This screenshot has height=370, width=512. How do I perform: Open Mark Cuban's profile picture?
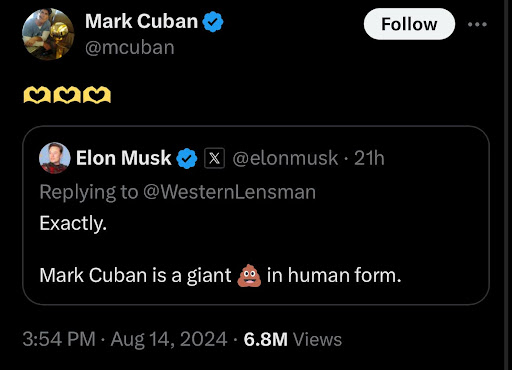48,34
